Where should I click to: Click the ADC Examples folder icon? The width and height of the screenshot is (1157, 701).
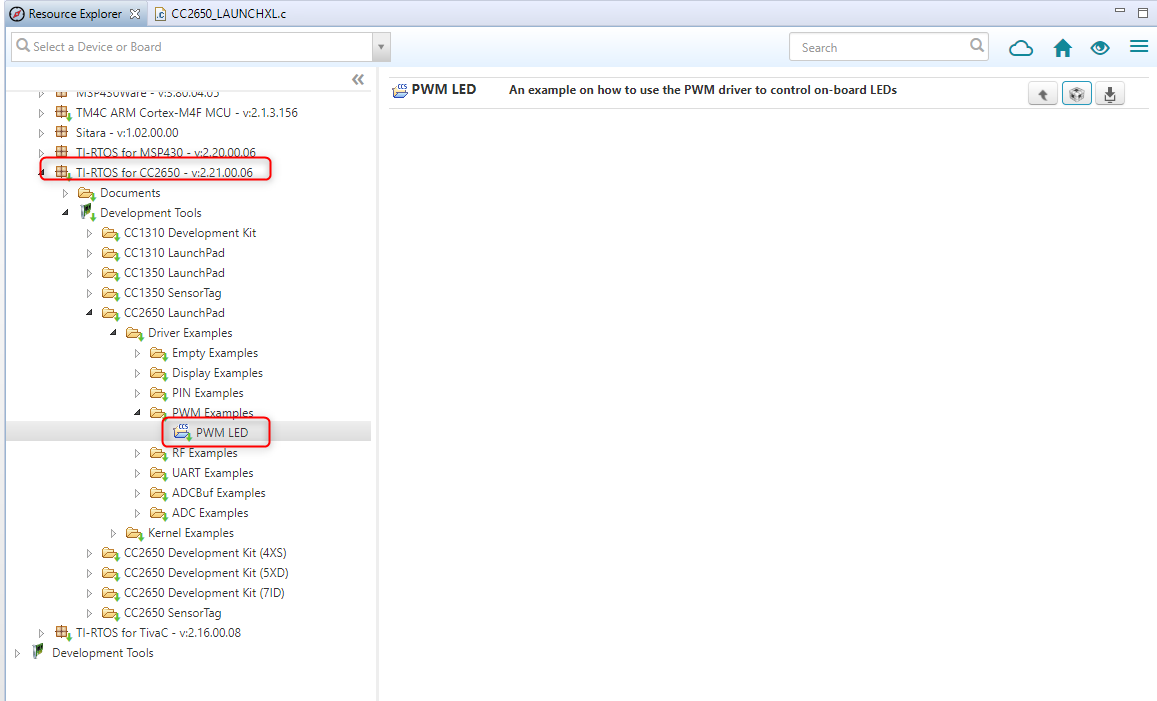tap(159, 513)
